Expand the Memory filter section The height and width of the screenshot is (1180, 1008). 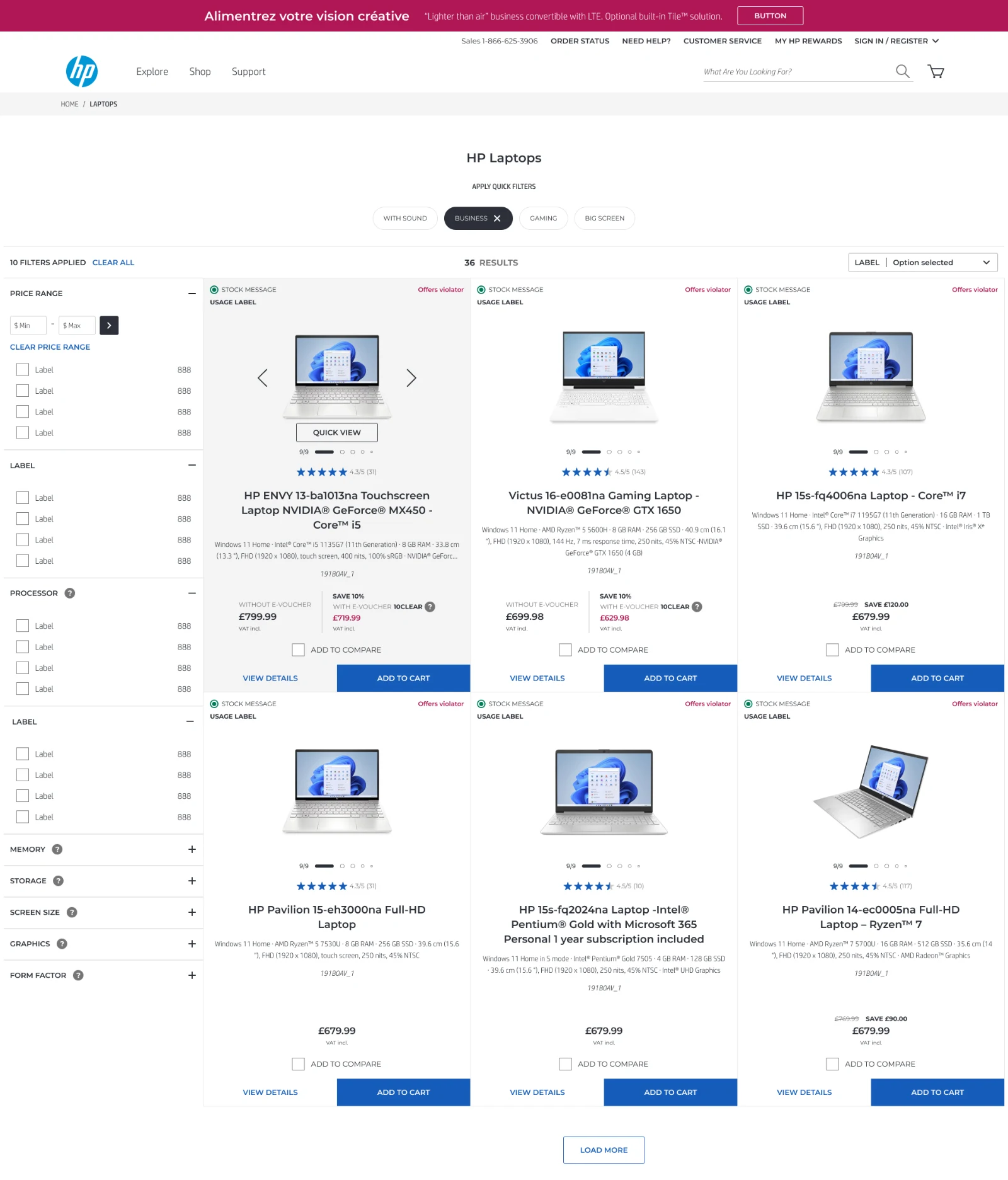point(192,849)
